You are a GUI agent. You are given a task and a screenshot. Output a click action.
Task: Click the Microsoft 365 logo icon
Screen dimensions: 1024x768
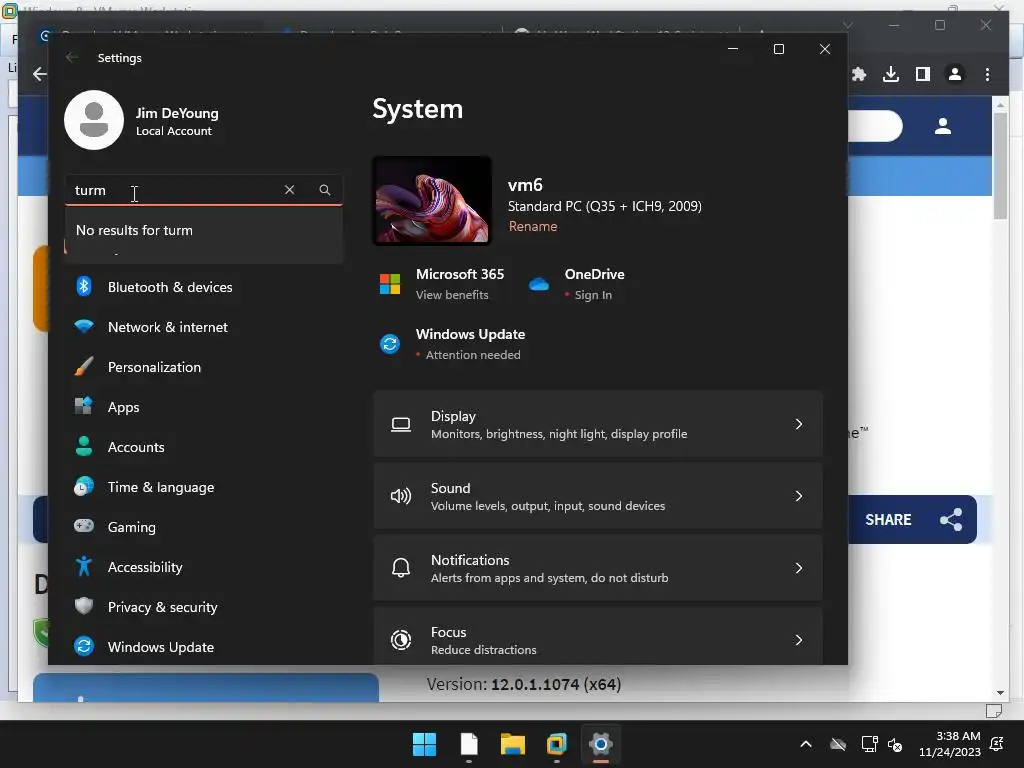click(390, 284)
